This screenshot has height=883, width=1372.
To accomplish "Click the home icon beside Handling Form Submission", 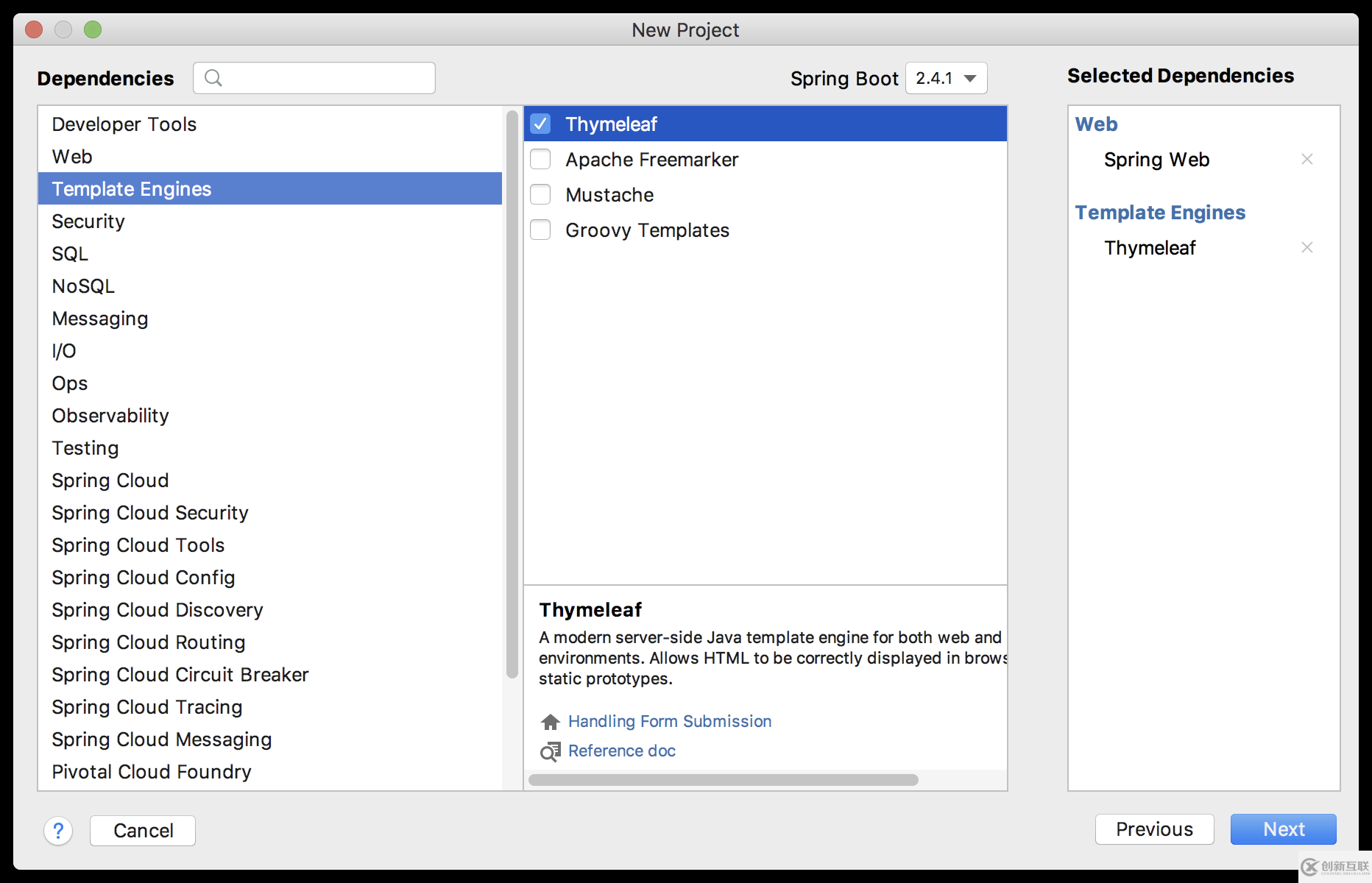I will 551,721.
